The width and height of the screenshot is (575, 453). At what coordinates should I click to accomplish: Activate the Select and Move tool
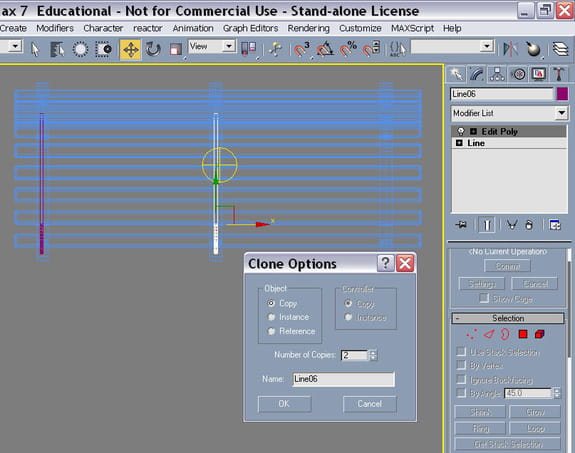point(130,50)
